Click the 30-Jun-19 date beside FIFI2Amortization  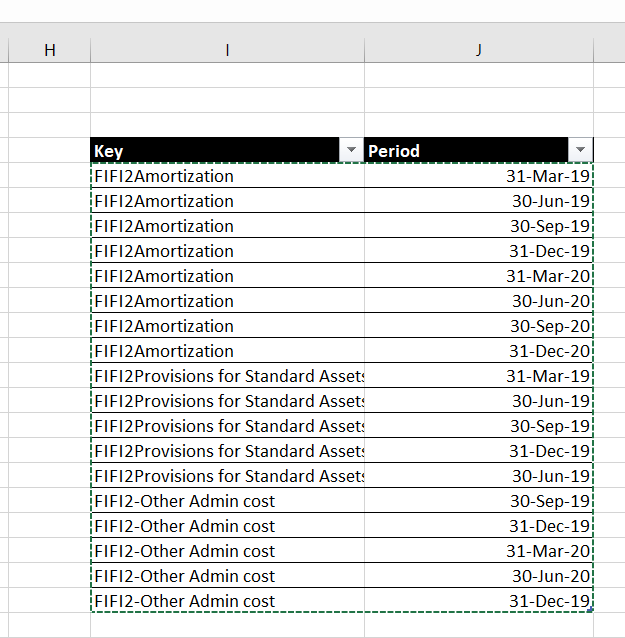click(x=479, y=201)
